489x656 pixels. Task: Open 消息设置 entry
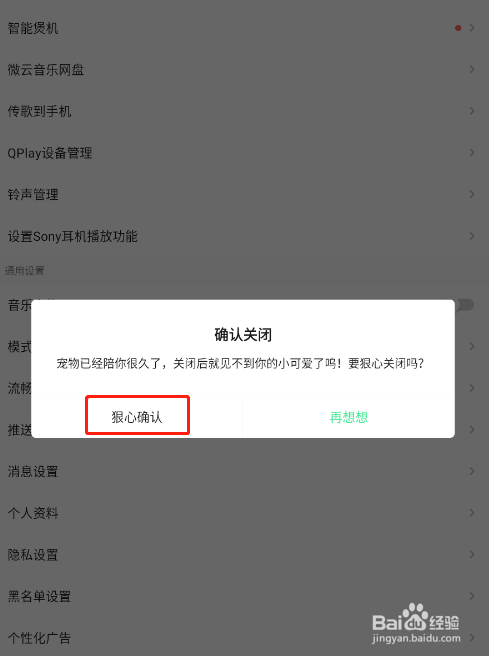(x=244, y=472)
